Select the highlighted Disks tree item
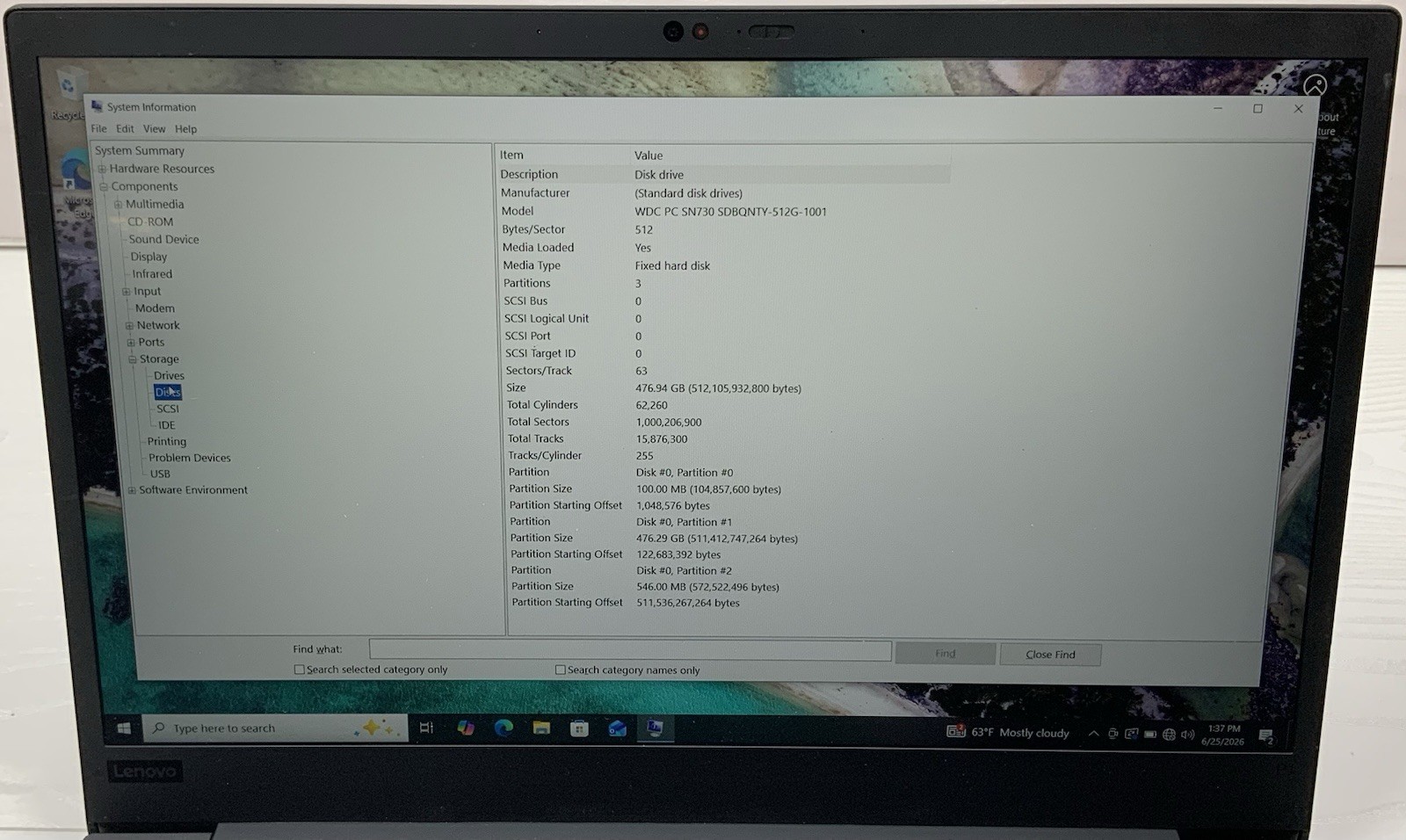This screenshot has height=840, width=1406. pyautogui.click(x=168, y=392)
